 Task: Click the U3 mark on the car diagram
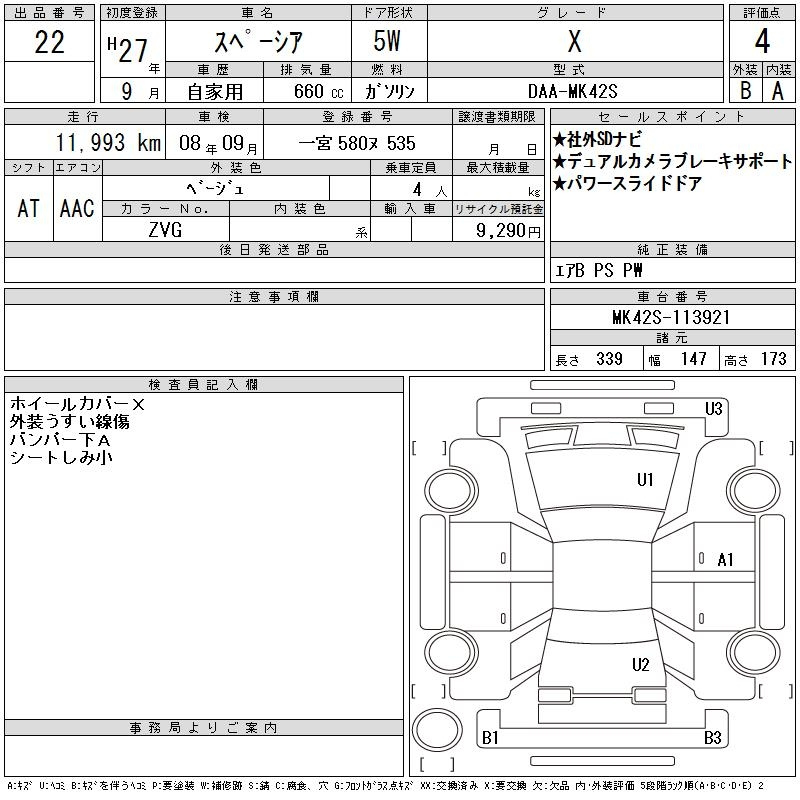click(713, 408)
